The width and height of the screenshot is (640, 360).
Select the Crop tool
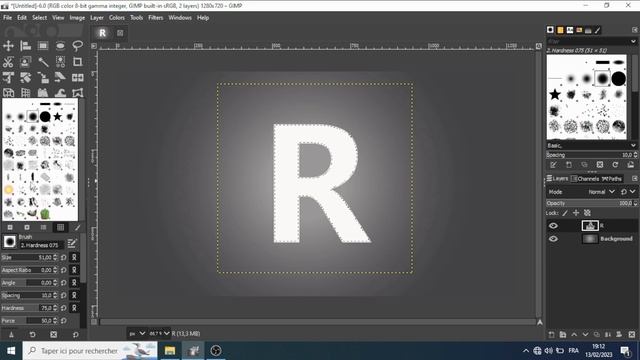(78, 62)
